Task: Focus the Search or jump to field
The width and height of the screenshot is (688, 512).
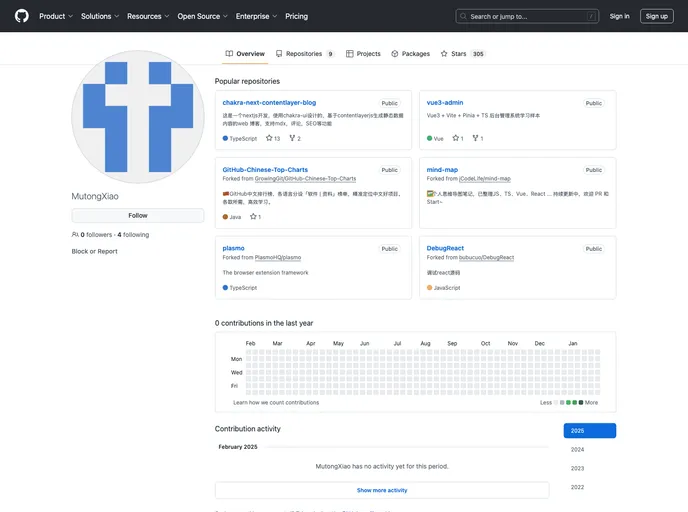Action: [x=527, y=16]
